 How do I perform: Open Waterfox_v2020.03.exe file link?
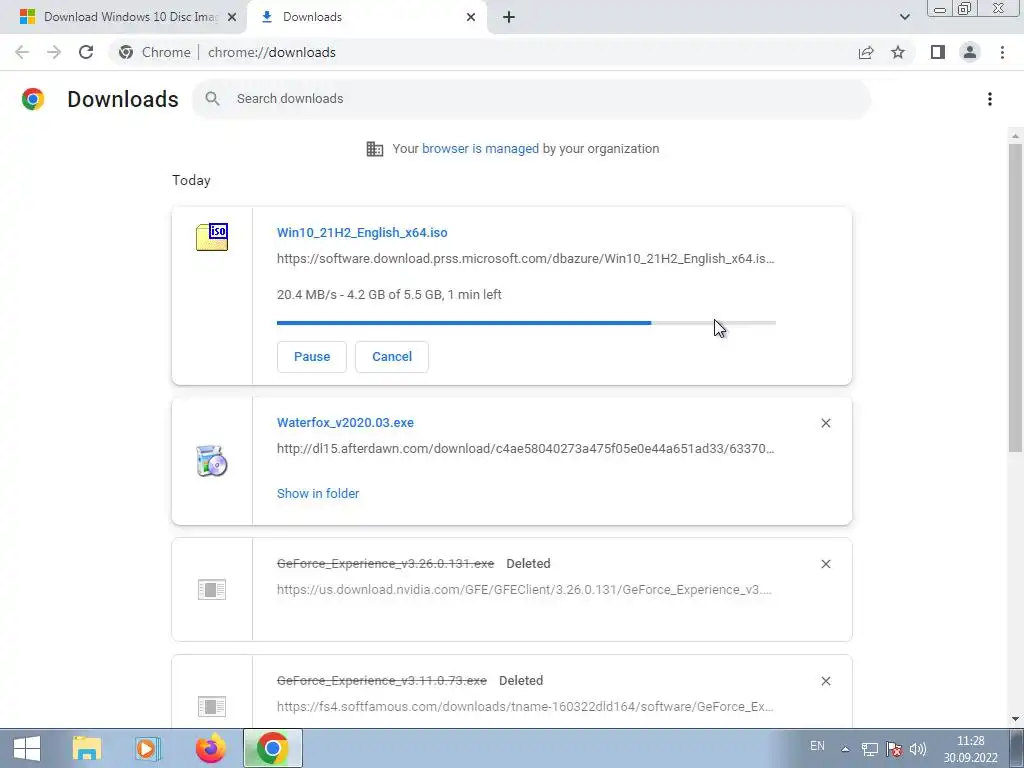[x=345, y=423]
